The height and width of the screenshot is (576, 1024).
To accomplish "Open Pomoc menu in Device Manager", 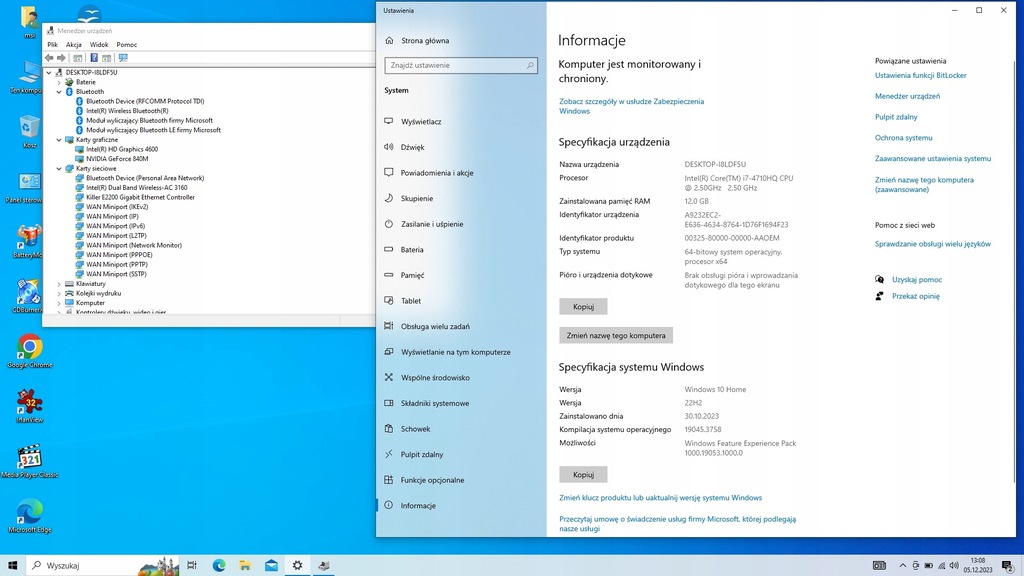I will pyautogui.click(x=127, y=44).
